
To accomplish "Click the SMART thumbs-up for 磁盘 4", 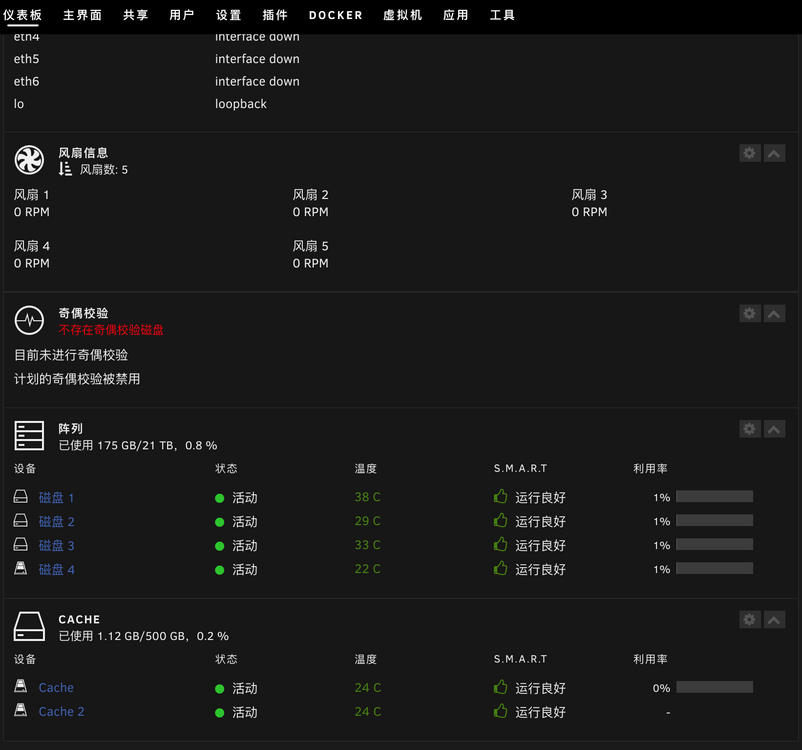I will point(500,568).
